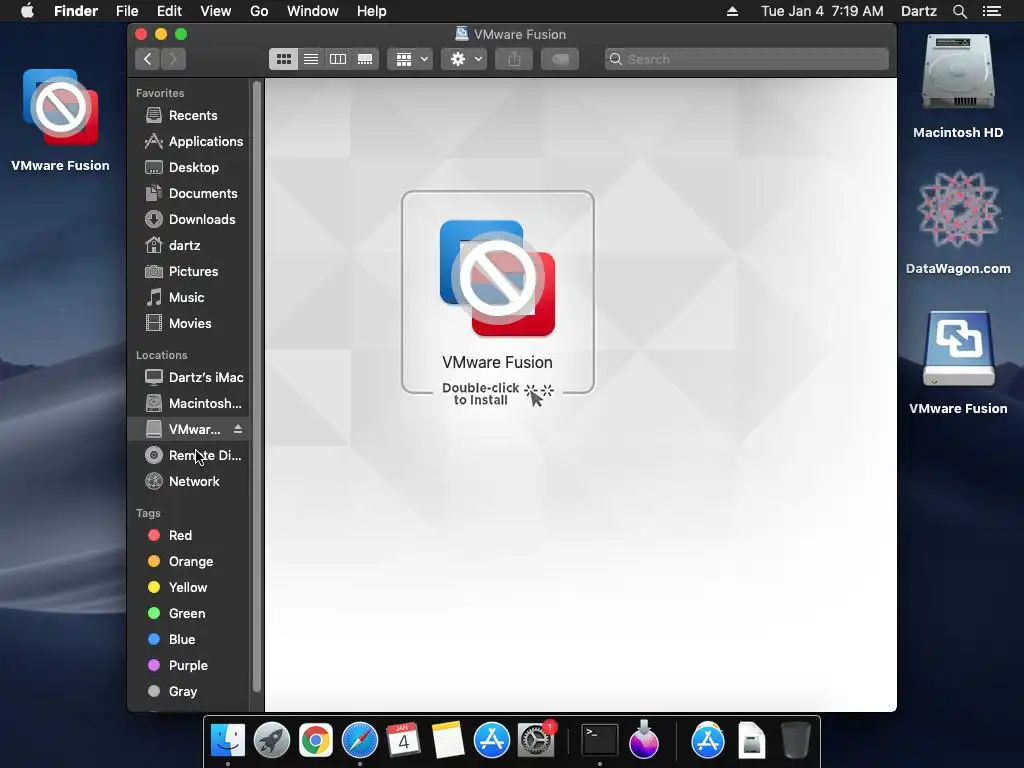
Task: Select Macintosh HD drive on desktop
Action: [x=958, y=72]
